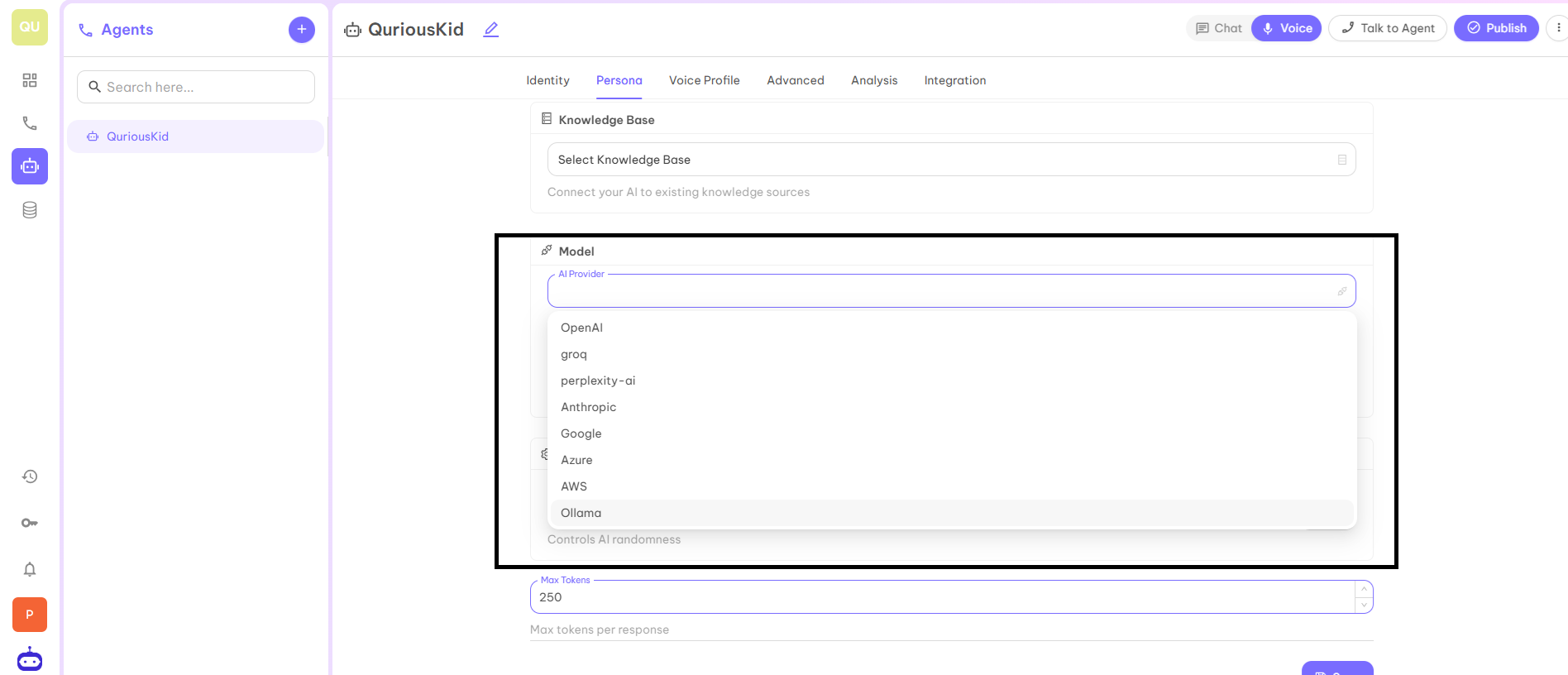The width and height of the screenshot is (1568, 675).
Task: Click the orange P profile avatar
Action: (30, 615)
